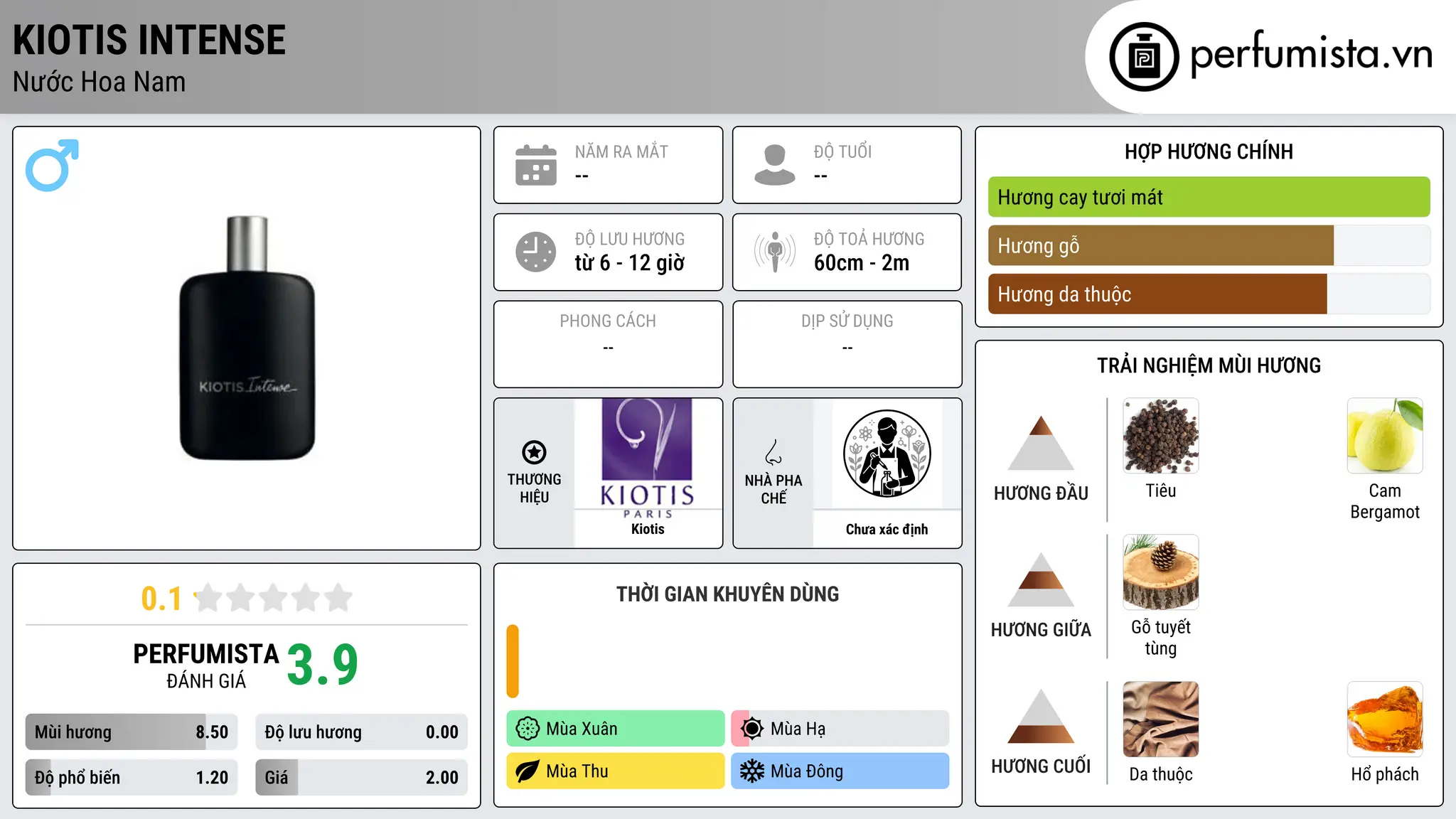Click the Hương cay tươi mát accord bar
Image resolution: width=1456 pixels, height=819 pixels.
coord(1209,197)
